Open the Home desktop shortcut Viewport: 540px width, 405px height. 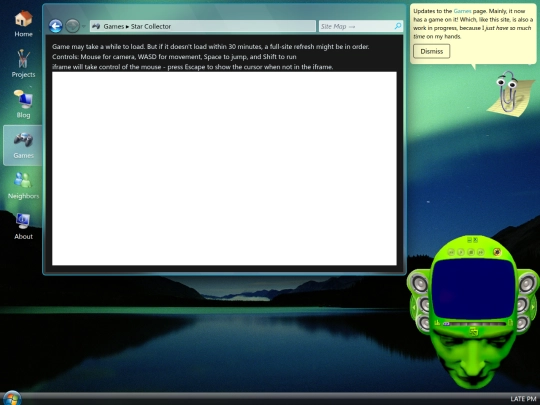23,24
